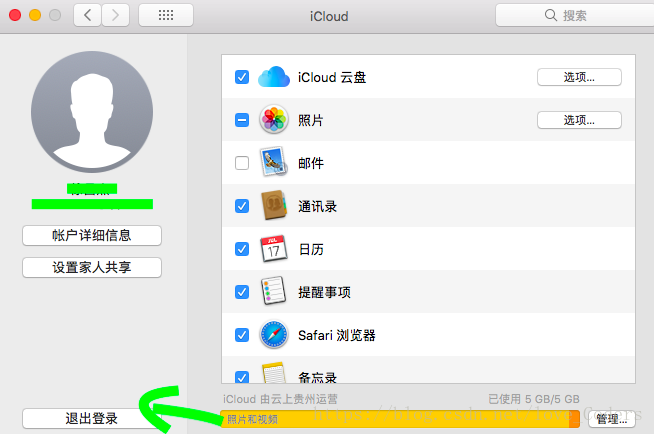
Task: Click the iCloud Drive cloud icon
Action: pyautogui.click(x=274, y=77)
